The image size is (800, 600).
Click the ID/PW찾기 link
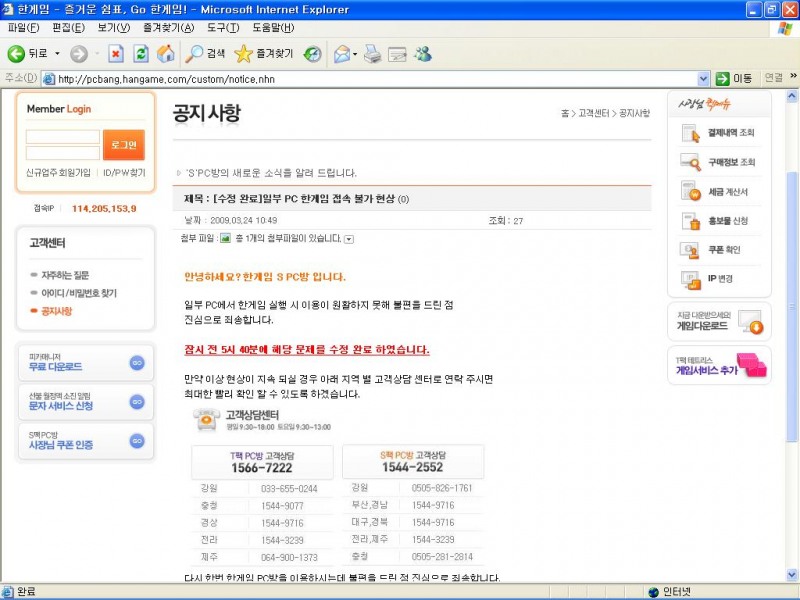pos(124,172)
